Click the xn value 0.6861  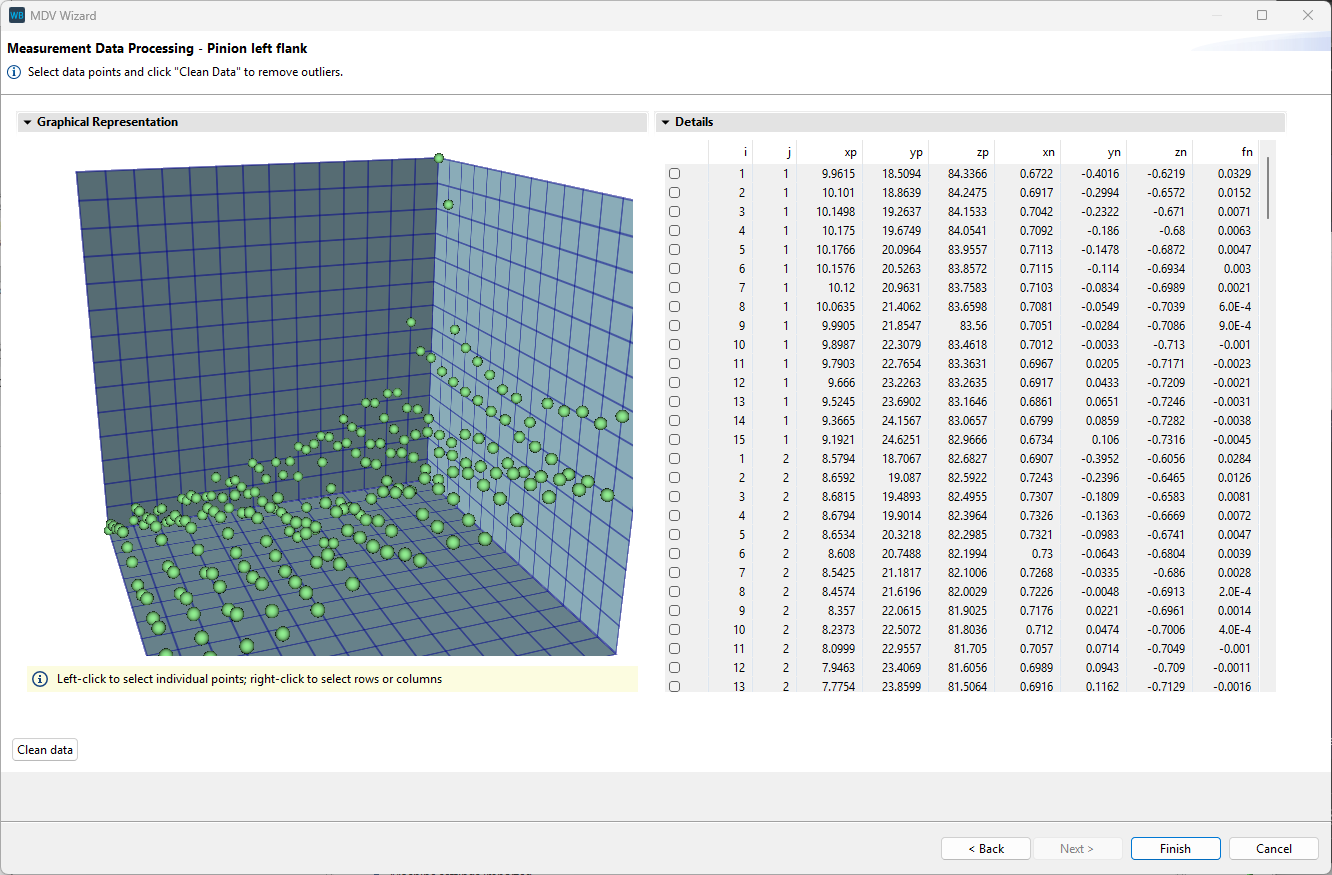pos(1037,402)
